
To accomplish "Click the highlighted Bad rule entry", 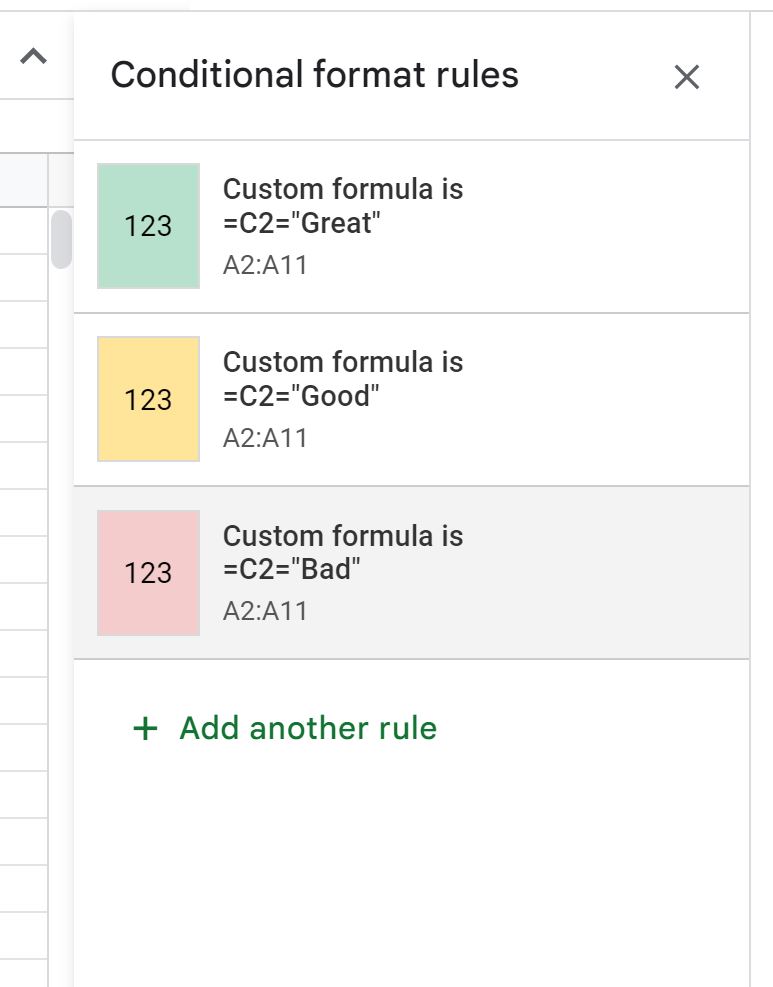I will pos(400,571).
